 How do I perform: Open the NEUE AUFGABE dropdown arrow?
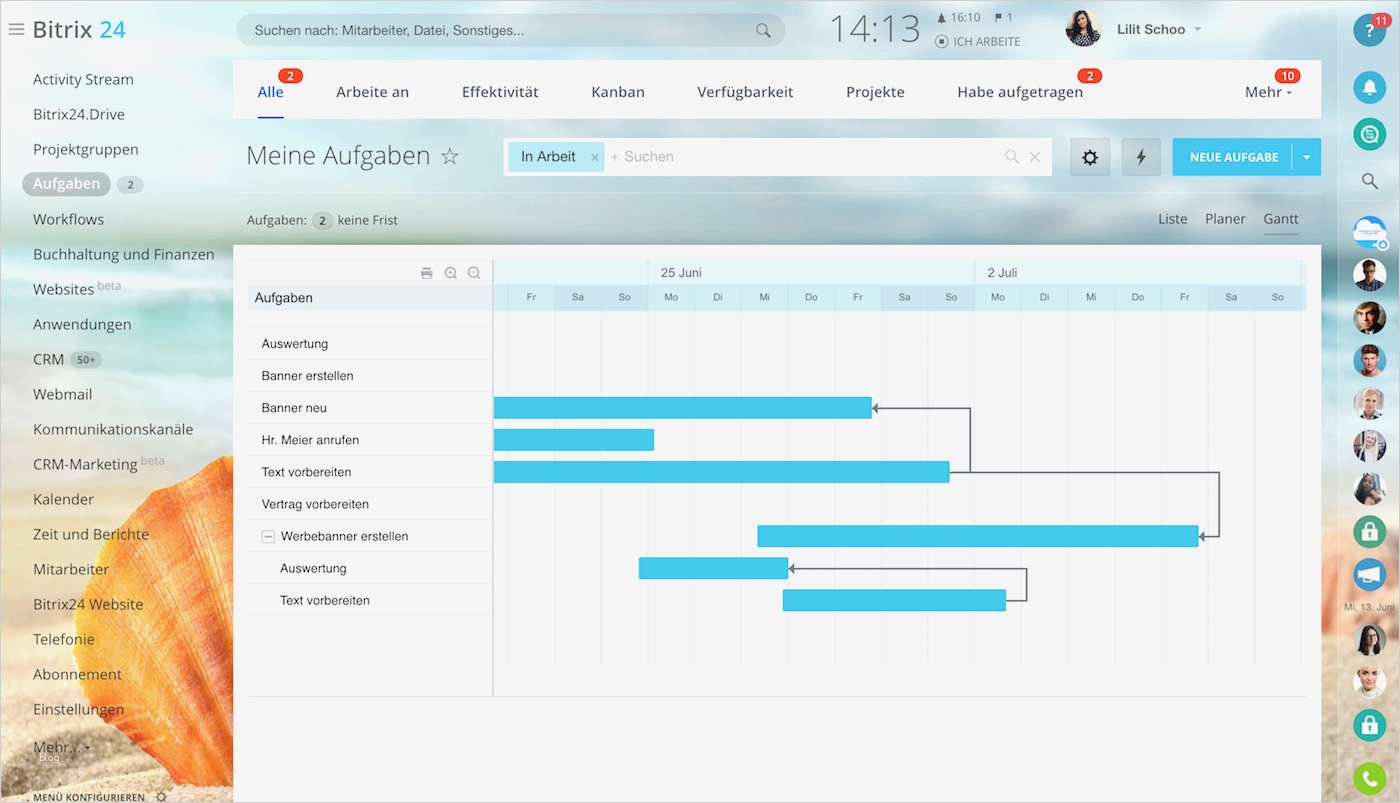pos(1307,157)
